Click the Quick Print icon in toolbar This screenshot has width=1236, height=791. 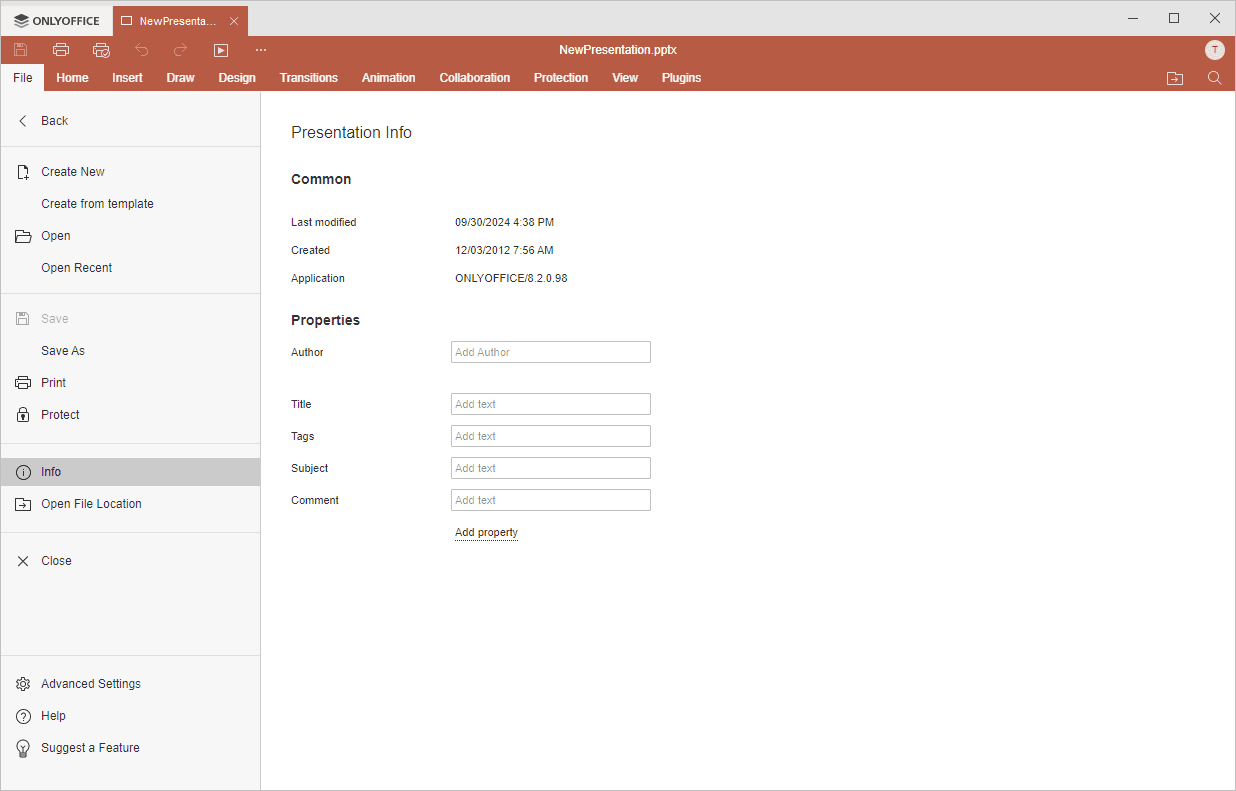point(101,50)
